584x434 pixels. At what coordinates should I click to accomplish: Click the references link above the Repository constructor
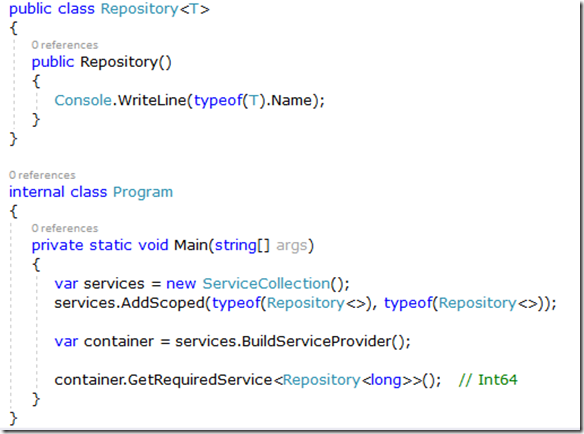[x=64, y=45]
